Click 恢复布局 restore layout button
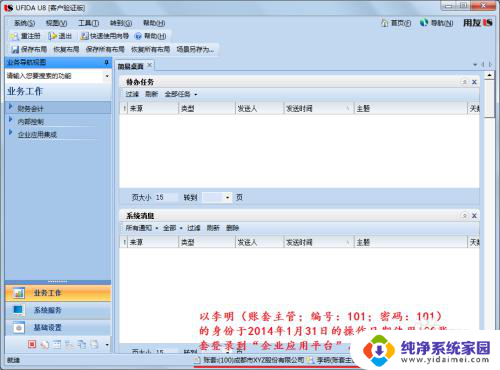This screenshot has height=370, width=500. point(66,49)
